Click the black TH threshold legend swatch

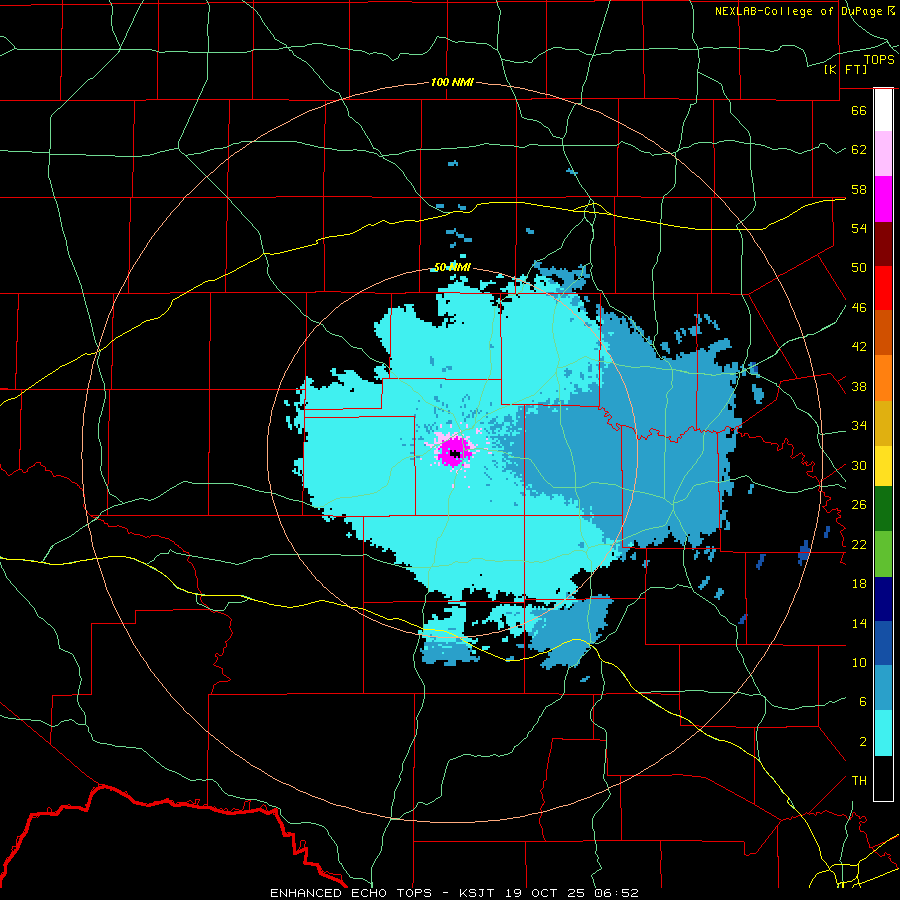point(883,778)
